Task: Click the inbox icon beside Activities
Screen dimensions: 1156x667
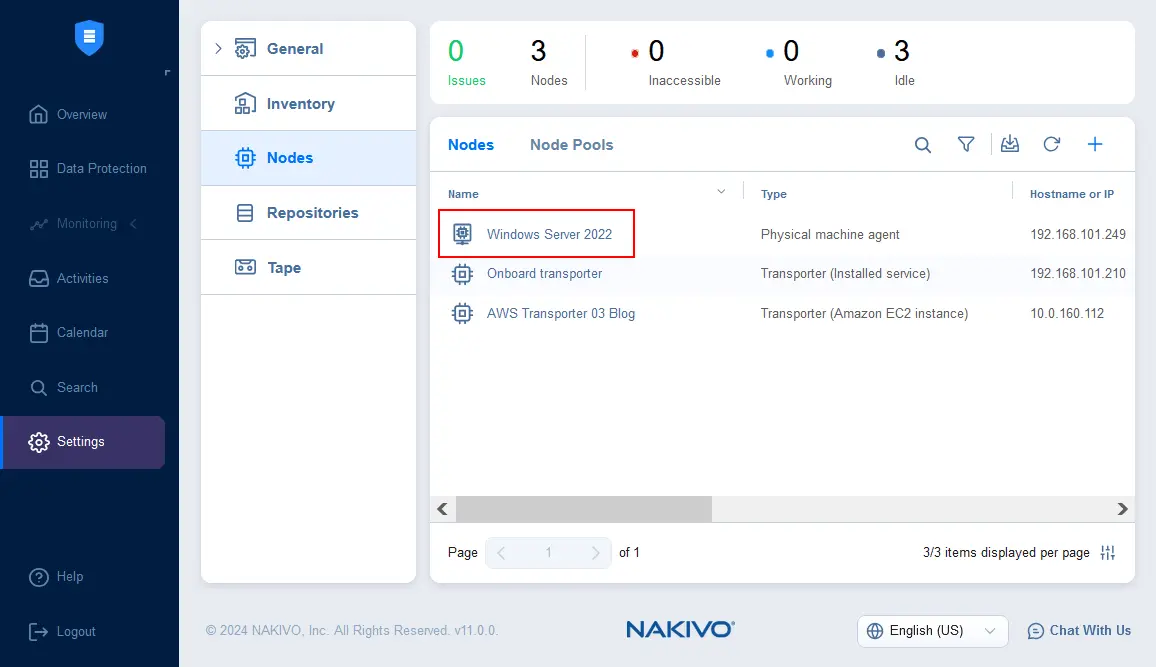Action: click(x=38, y=278)
